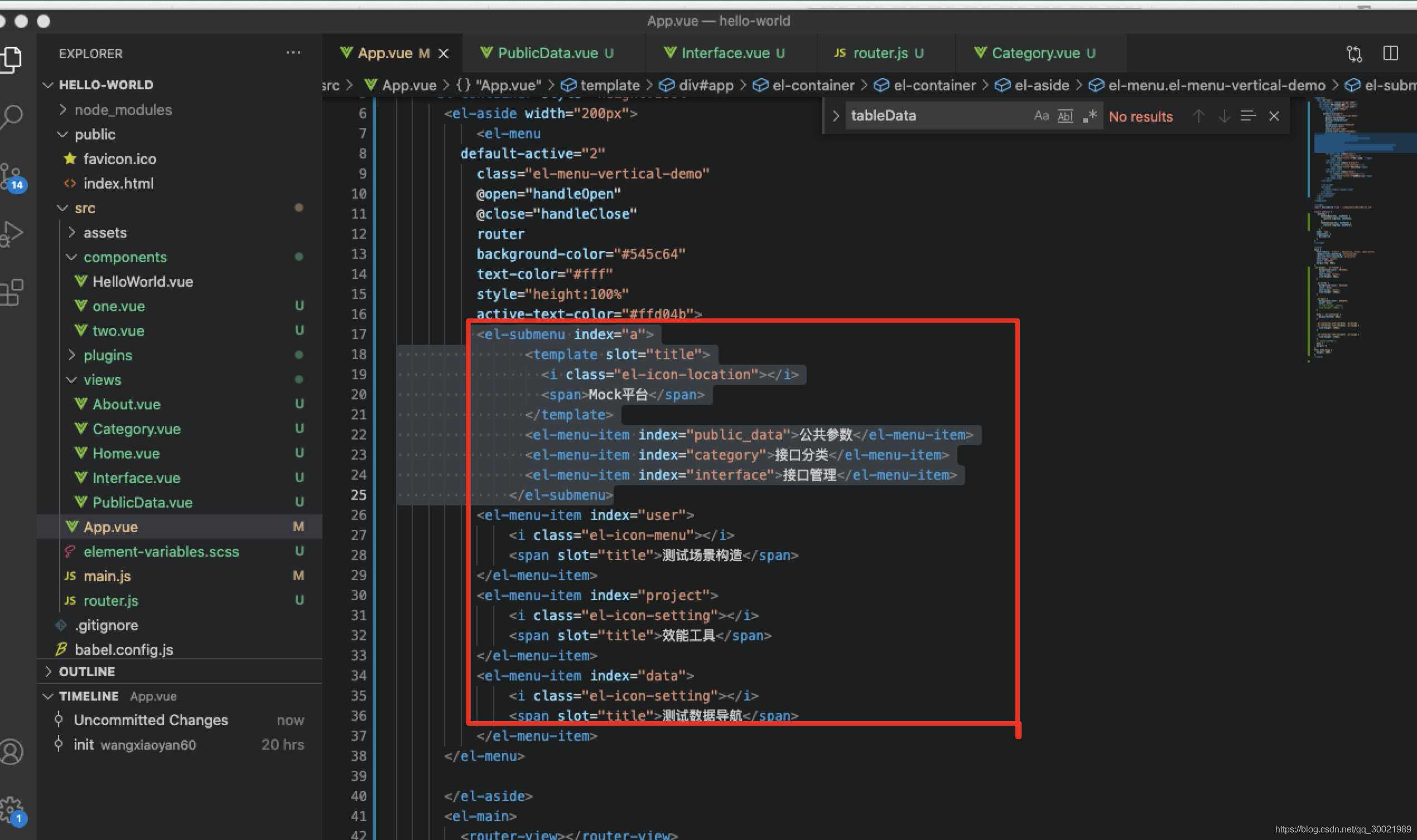
Task: Switch to the Interface.vue tab
Action: pos(725,53)
